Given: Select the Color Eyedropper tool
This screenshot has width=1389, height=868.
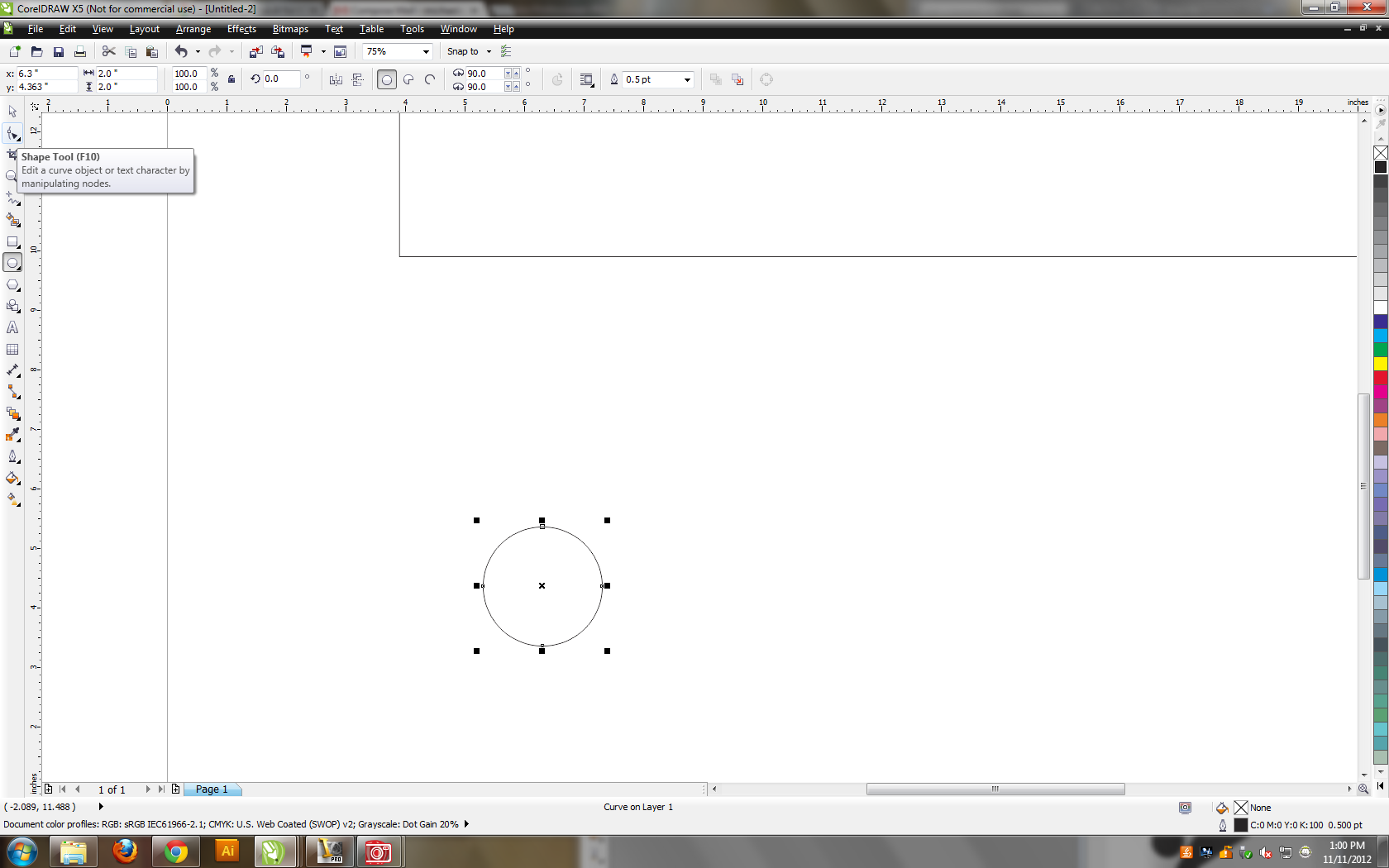Looking at the screenshot, I should [x=12, y=435].
